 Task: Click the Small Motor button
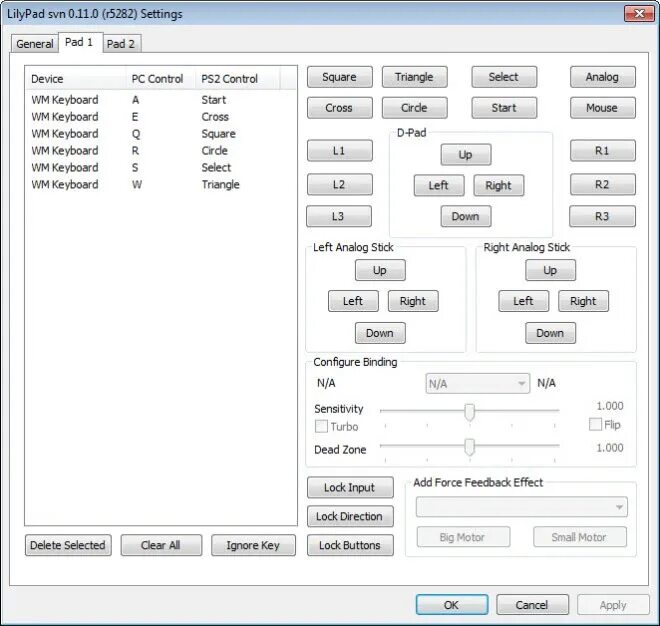point(580,537)
